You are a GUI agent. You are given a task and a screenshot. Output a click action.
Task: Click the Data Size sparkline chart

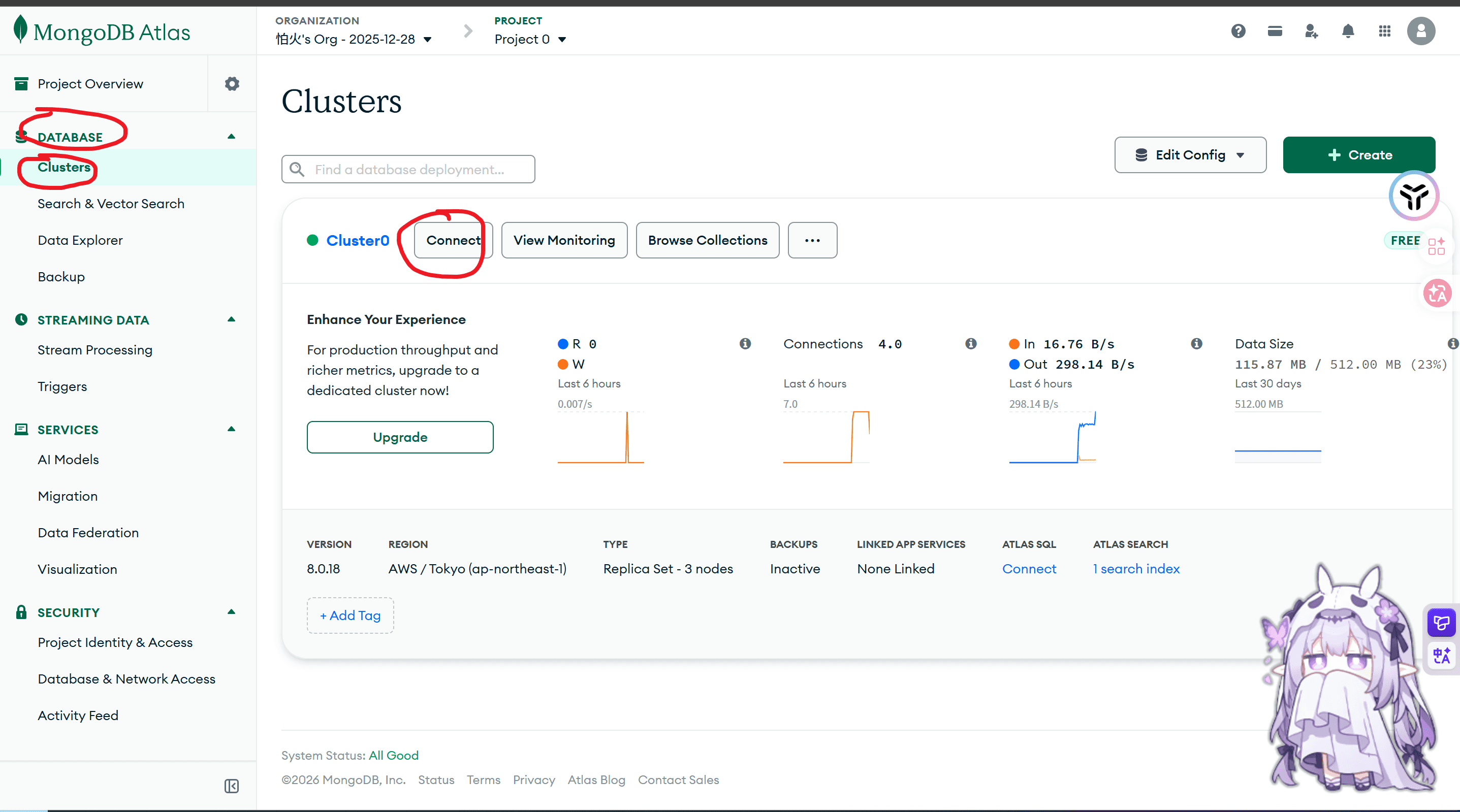pos(1278,437)
